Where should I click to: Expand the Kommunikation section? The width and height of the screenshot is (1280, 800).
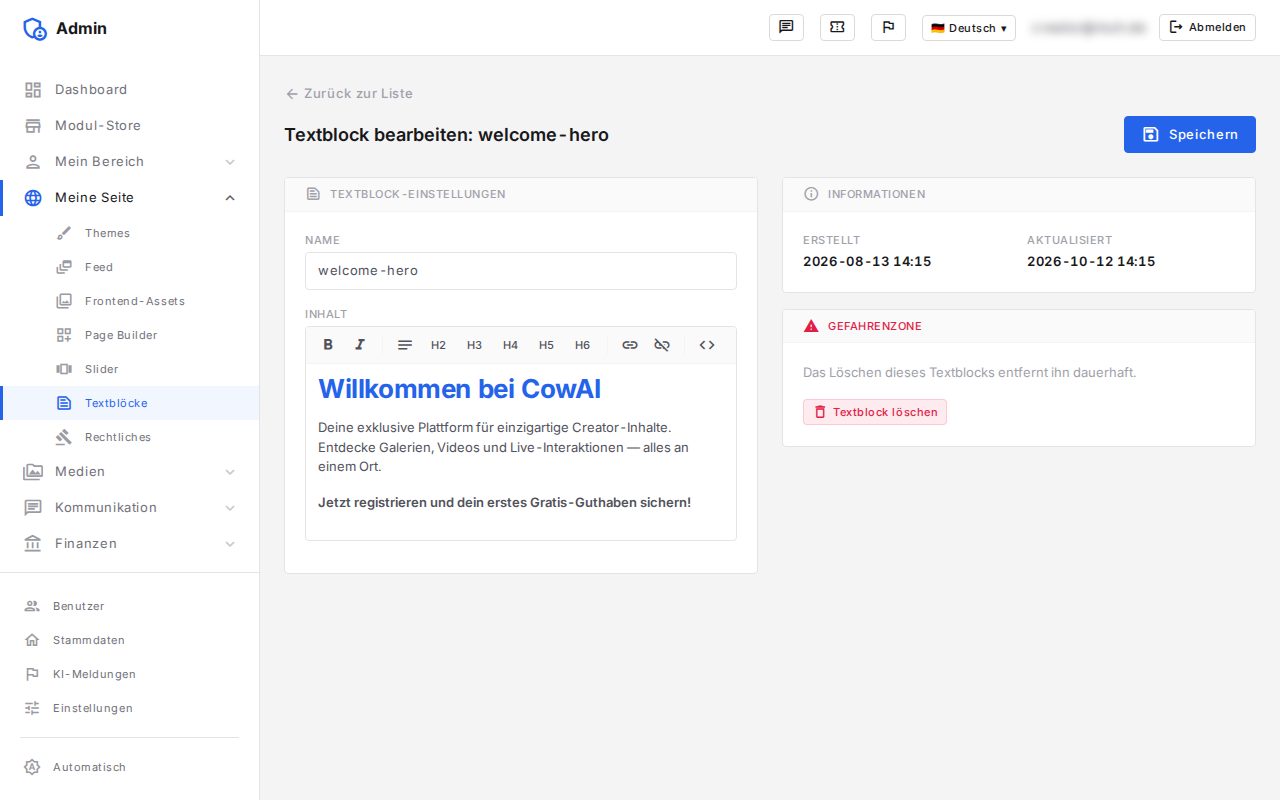[130, 508]
